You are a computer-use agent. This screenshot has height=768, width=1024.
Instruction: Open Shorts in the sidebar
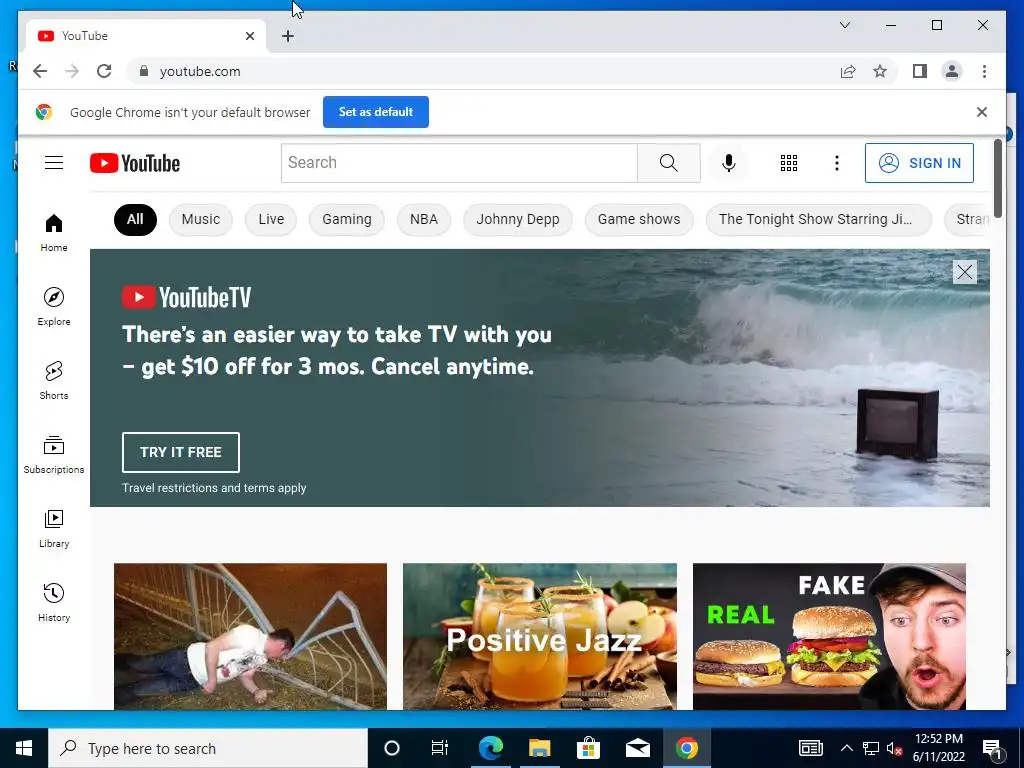click(x=54, y=380)
